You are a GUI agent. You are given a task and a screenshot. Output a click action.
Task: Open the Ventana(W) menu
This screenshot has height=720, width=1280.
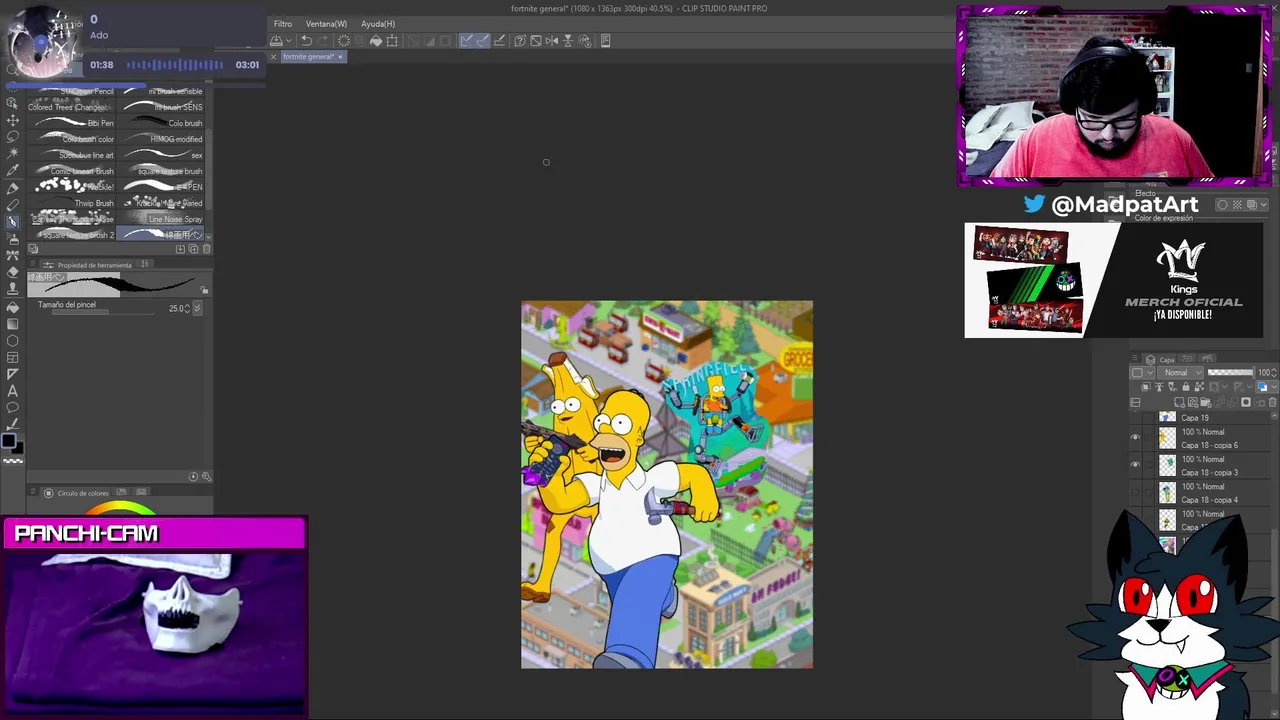tap(326, 24)
